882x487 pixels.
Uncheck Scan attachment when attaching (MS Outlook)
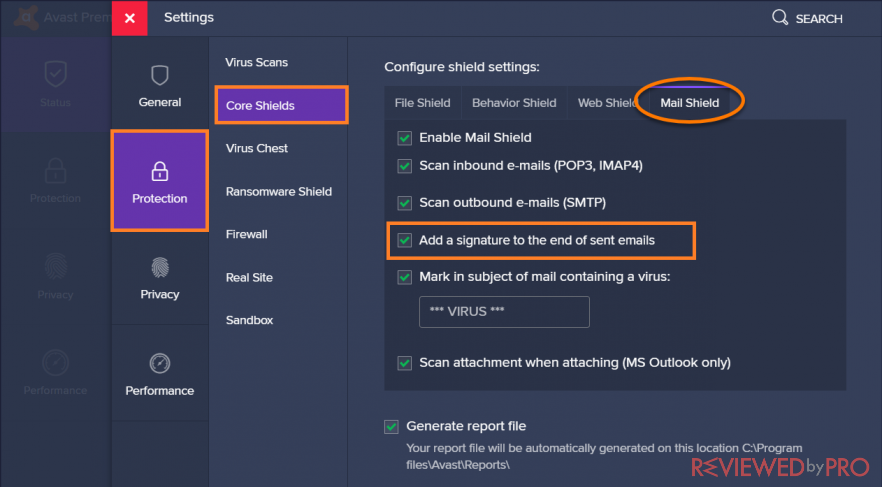(x=404, y=363)
